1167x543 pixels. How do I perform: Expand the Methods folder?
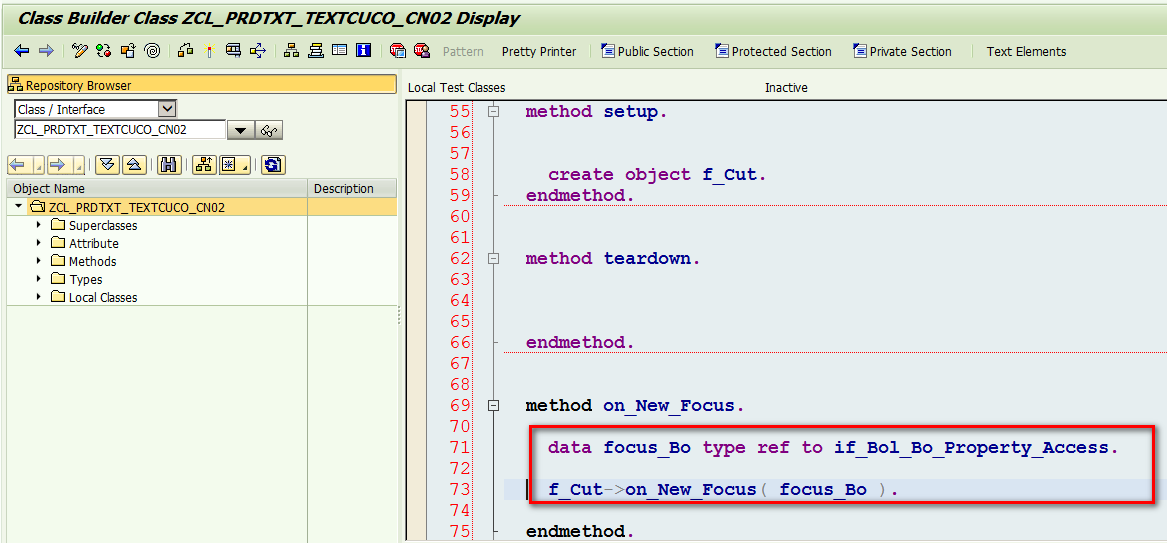coord(39,261)
